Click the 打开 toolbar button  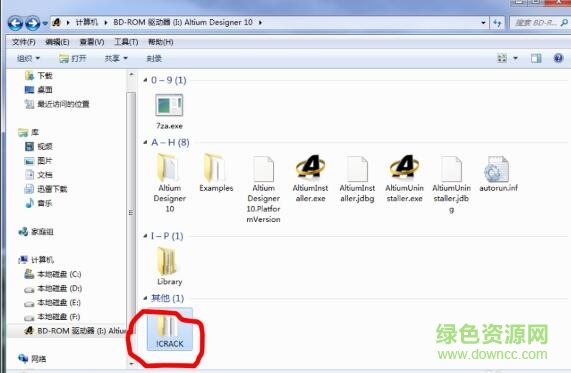coord(73,58)
